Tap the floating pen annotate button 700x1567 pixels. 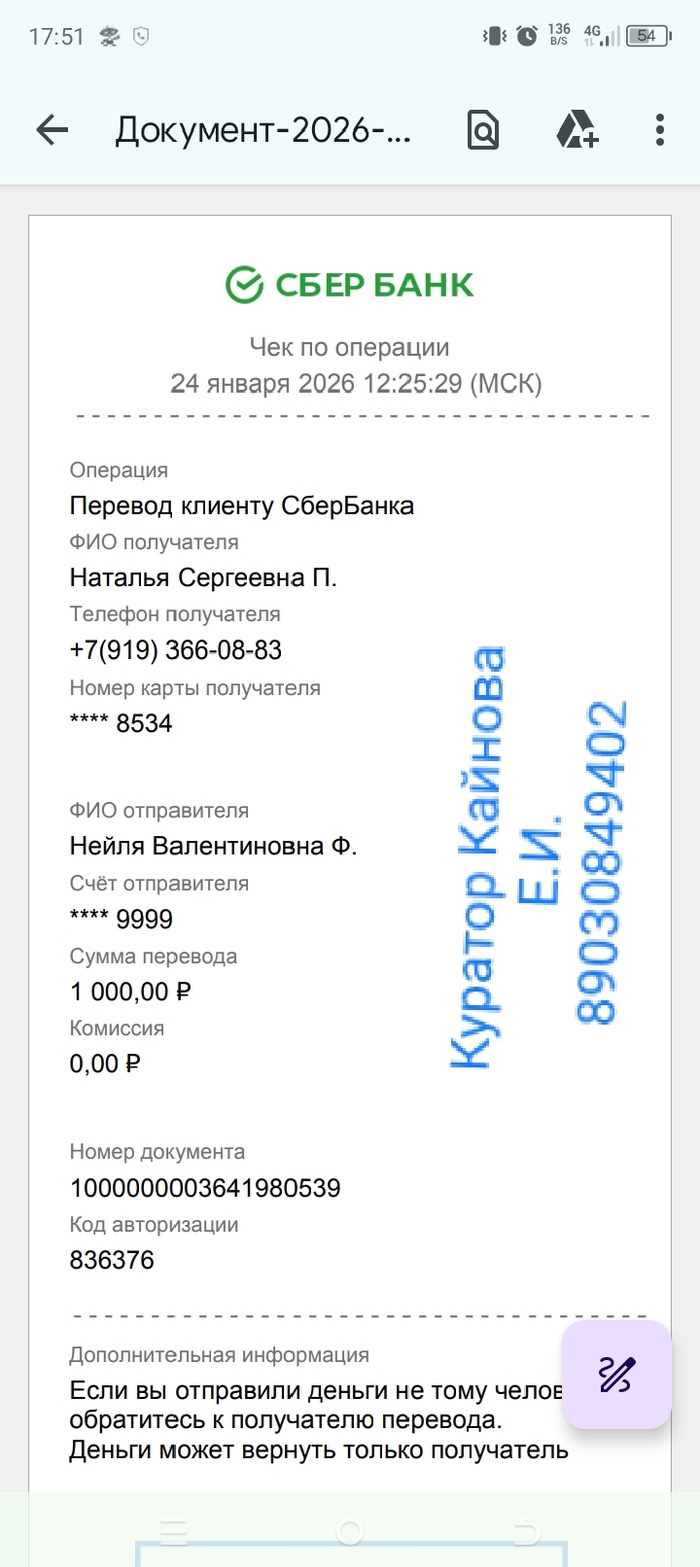pos(616,1374)
